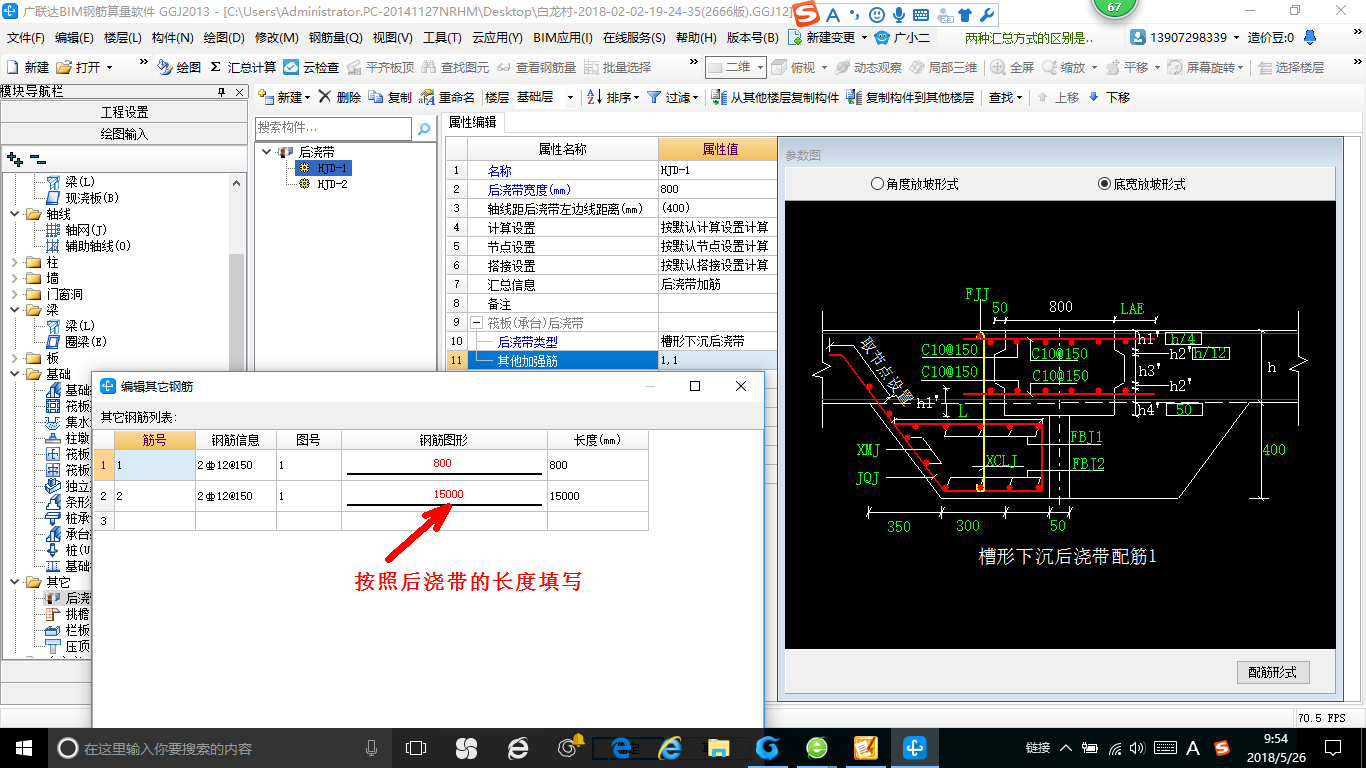Move component down with 下移
Screen dimensions: 1366x768
[x=1108, y=97]
